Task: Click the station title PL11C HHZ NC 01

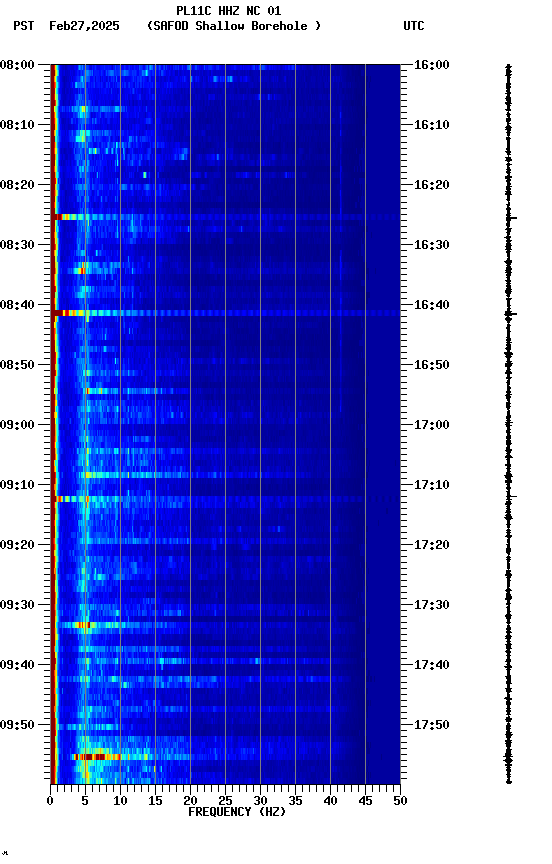Action: pyautogui.click(x=229, y=11)
